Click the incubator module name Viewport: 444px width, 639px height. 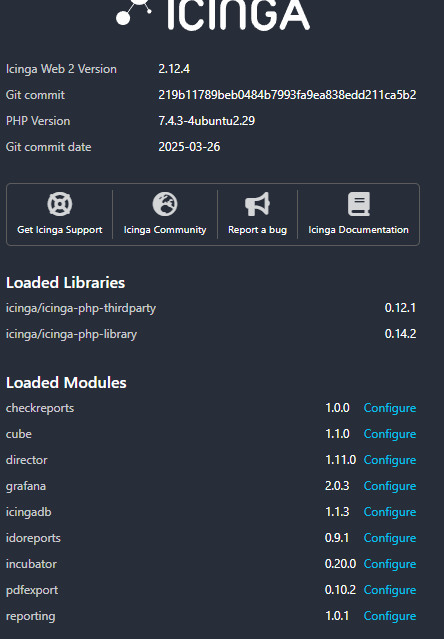[31, 564]
